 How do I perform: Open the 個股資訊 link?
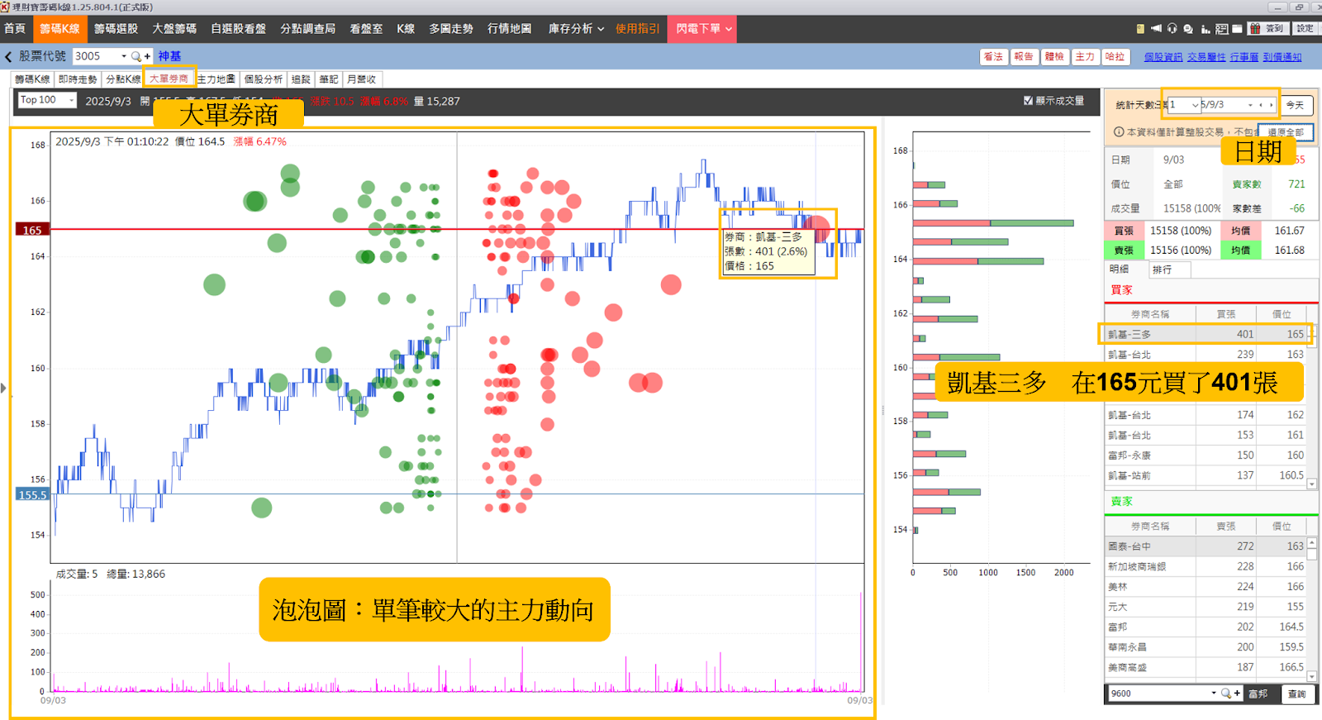tap(1163, 58)
